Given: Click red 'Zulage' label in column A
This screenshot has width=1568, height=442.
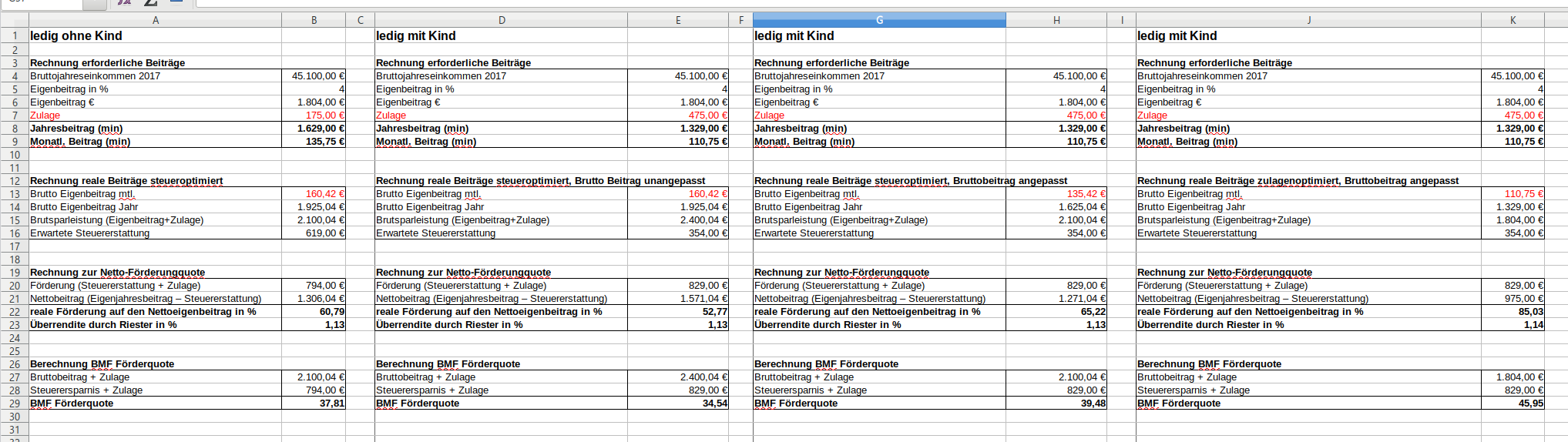Looking at the screenshot, I should click(x=45, y=116).
